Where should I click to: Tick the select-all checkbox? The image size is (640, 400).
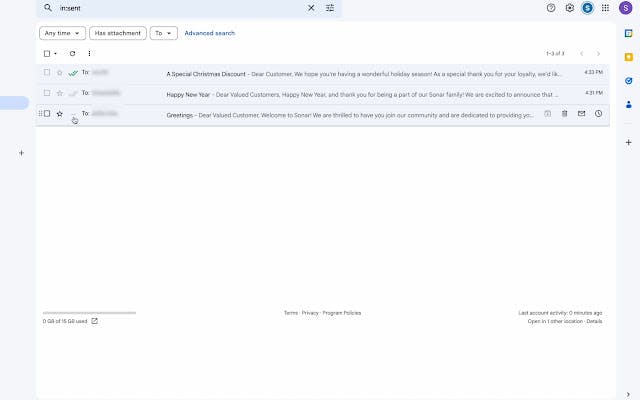(x=47, y=53)
